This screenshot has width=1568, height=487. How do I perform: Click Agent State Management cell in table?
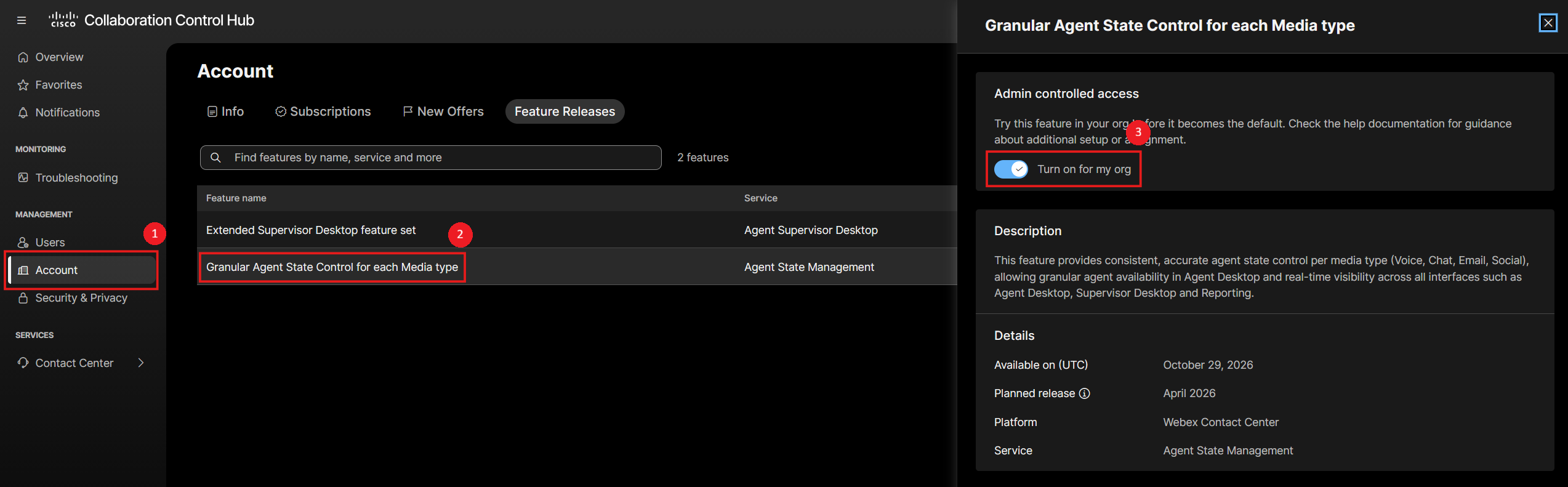point(809,267)
